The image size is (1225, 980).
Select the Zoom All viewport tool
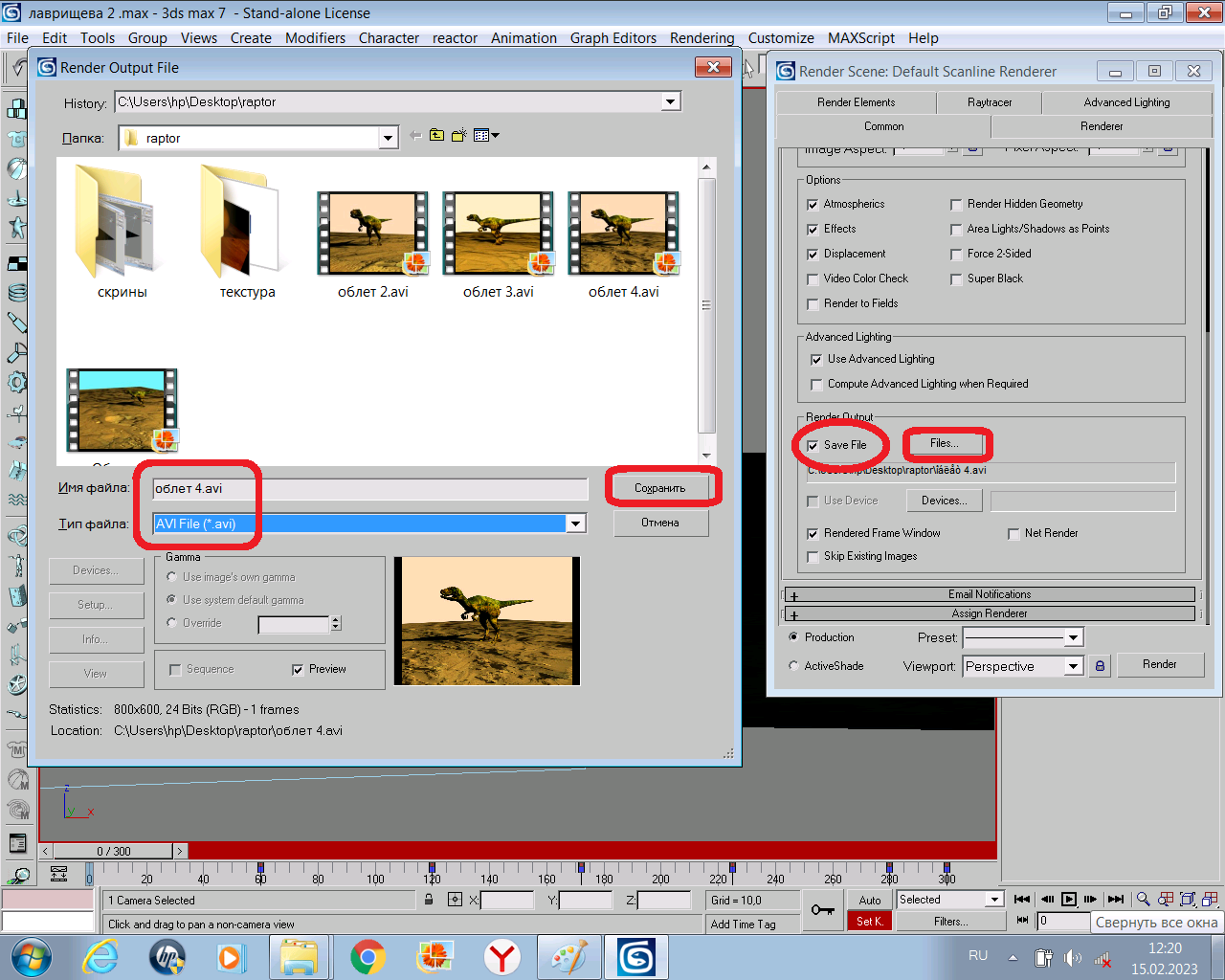point(1166,900)
